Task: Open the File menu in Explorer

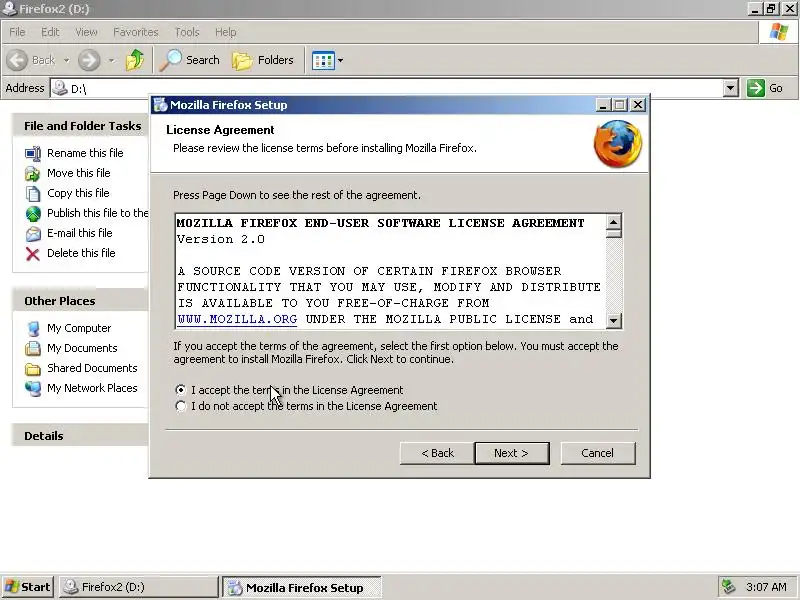Action: [x=17, y=32]
